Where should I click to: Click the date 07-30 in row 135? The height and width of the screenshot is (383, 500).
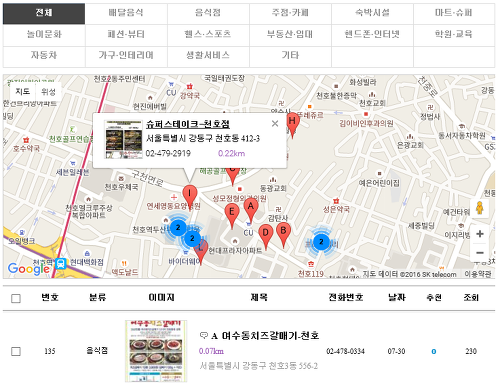pyautogui.click(x=396, y=351)
